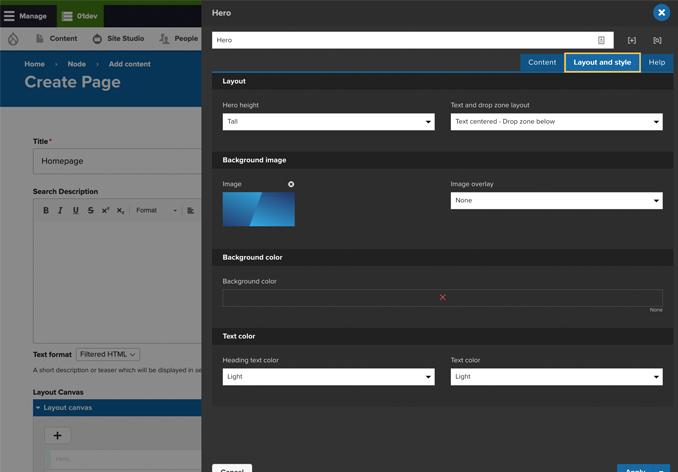Expand the Image overlay dropdown
Viewport: 678px width, 472px height.
pos(556,201)
